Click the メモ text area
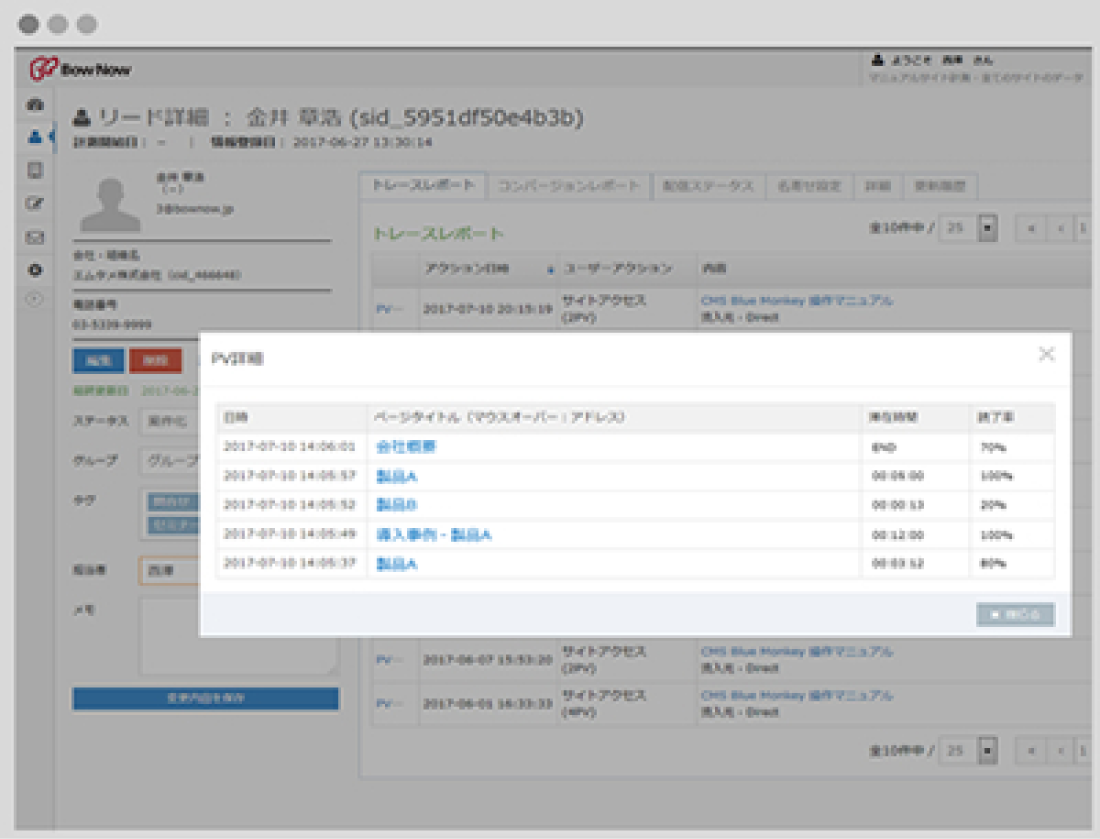This screenshot has height=839, width=1100. click(x=239, y=636)
